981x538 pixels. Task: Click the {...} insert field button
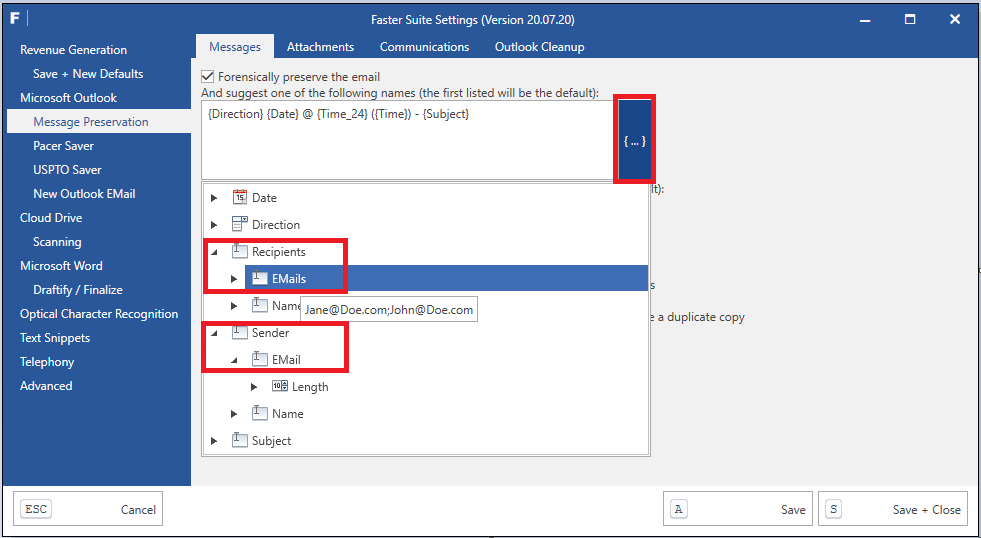[634, 140]
